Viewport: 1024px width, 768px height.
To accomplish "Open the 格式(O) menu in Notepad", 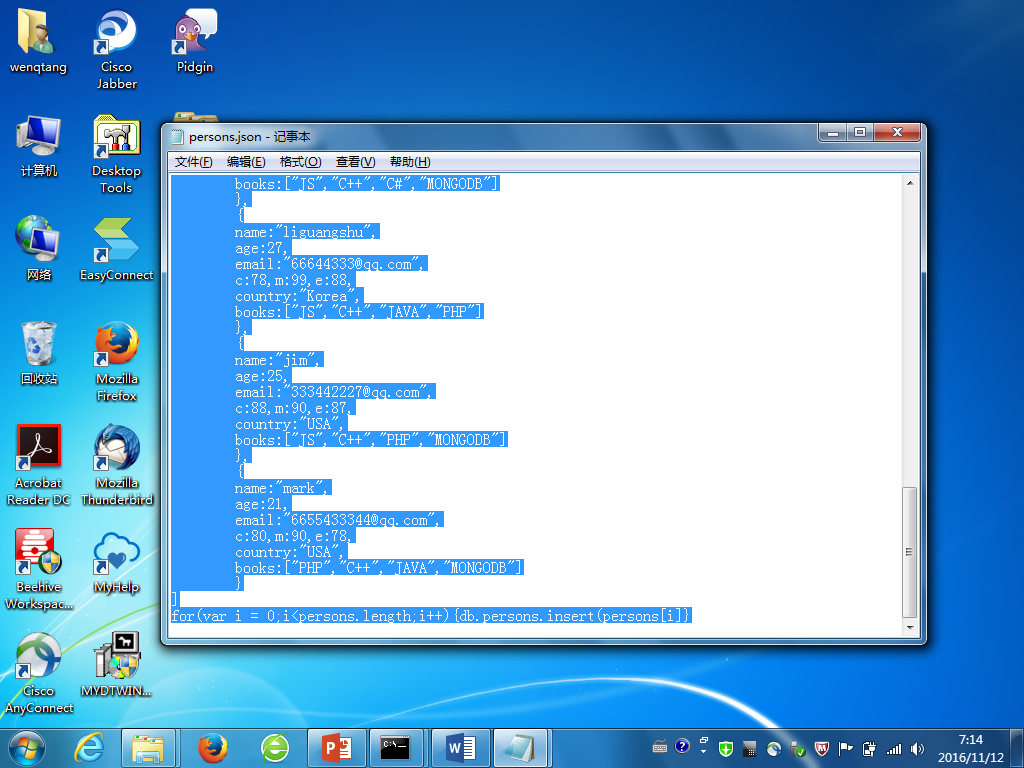I will click(x=300, y=162).
